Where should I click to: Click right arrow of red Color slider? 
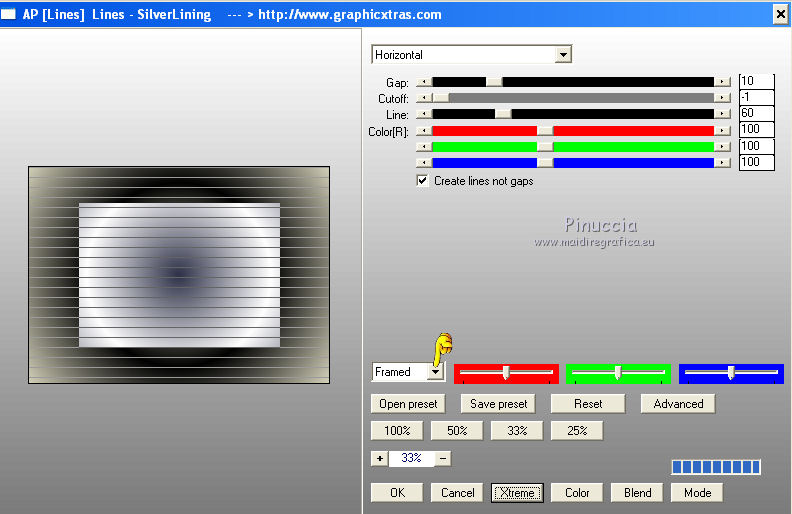tap(722, 131)
